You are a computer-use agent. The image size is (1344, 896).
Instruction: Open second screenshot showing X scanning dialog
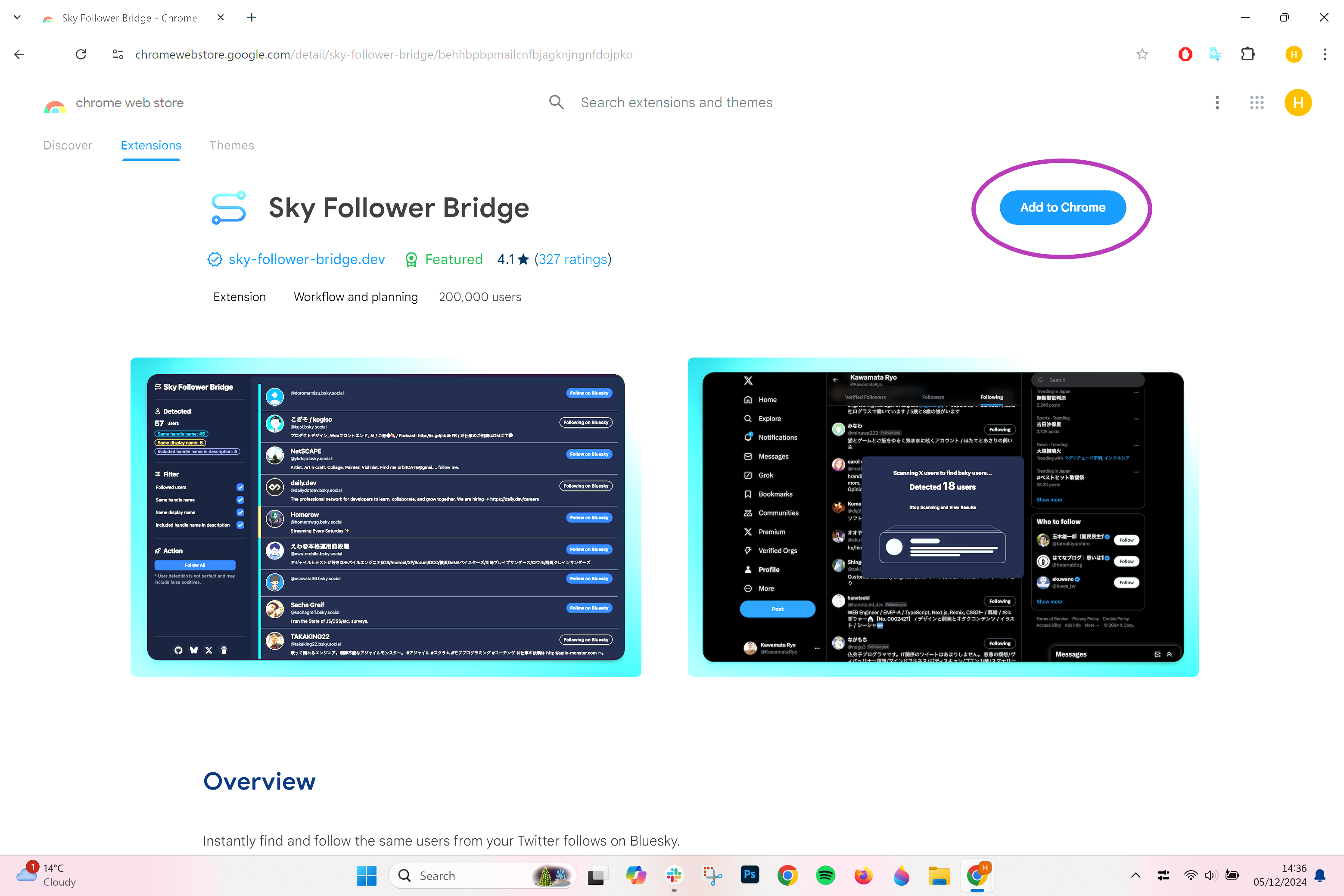pyautogui.click(x=943, y=517)
